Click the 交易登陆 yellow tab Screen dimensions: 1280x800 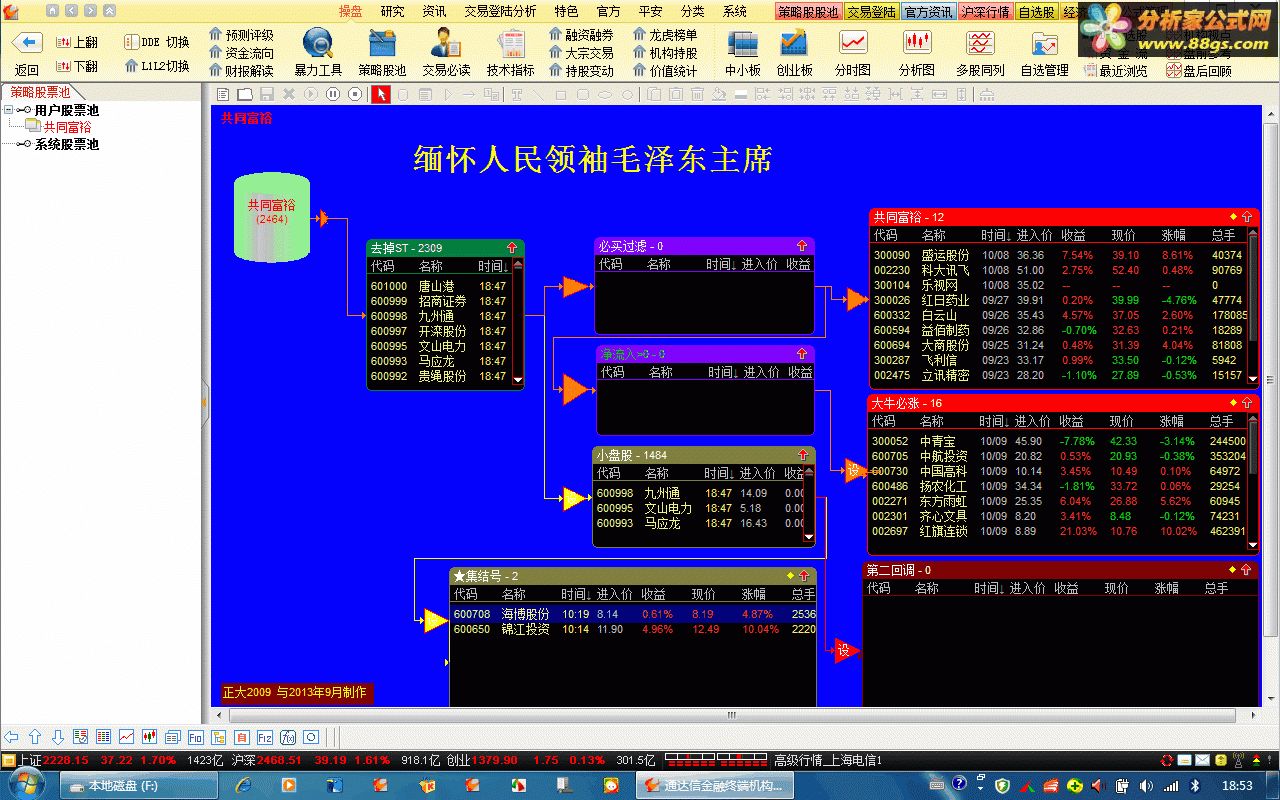(x=871, y=12)
